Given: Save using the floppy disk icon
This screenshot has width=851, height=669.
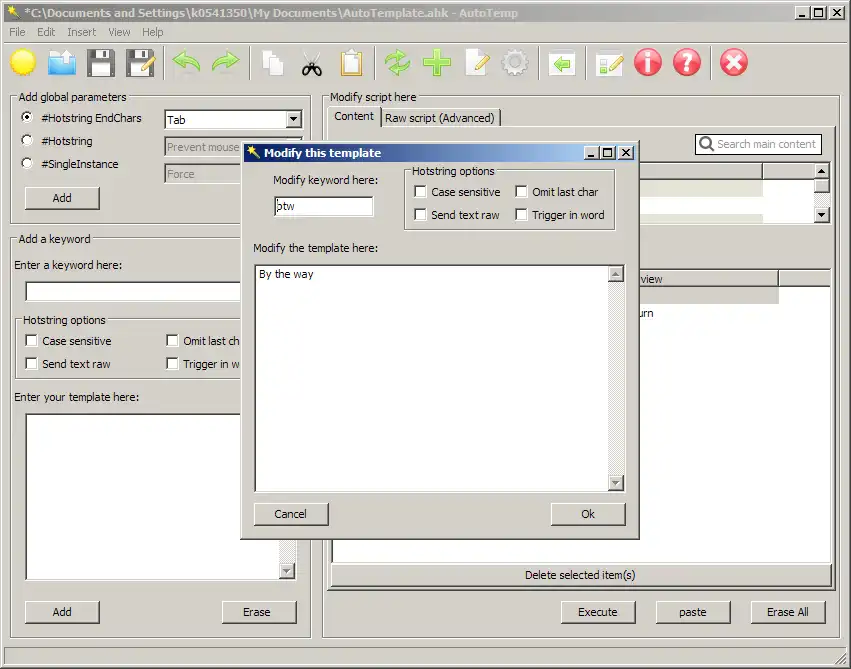Looking at the screenshot, I should pos(101,62).
